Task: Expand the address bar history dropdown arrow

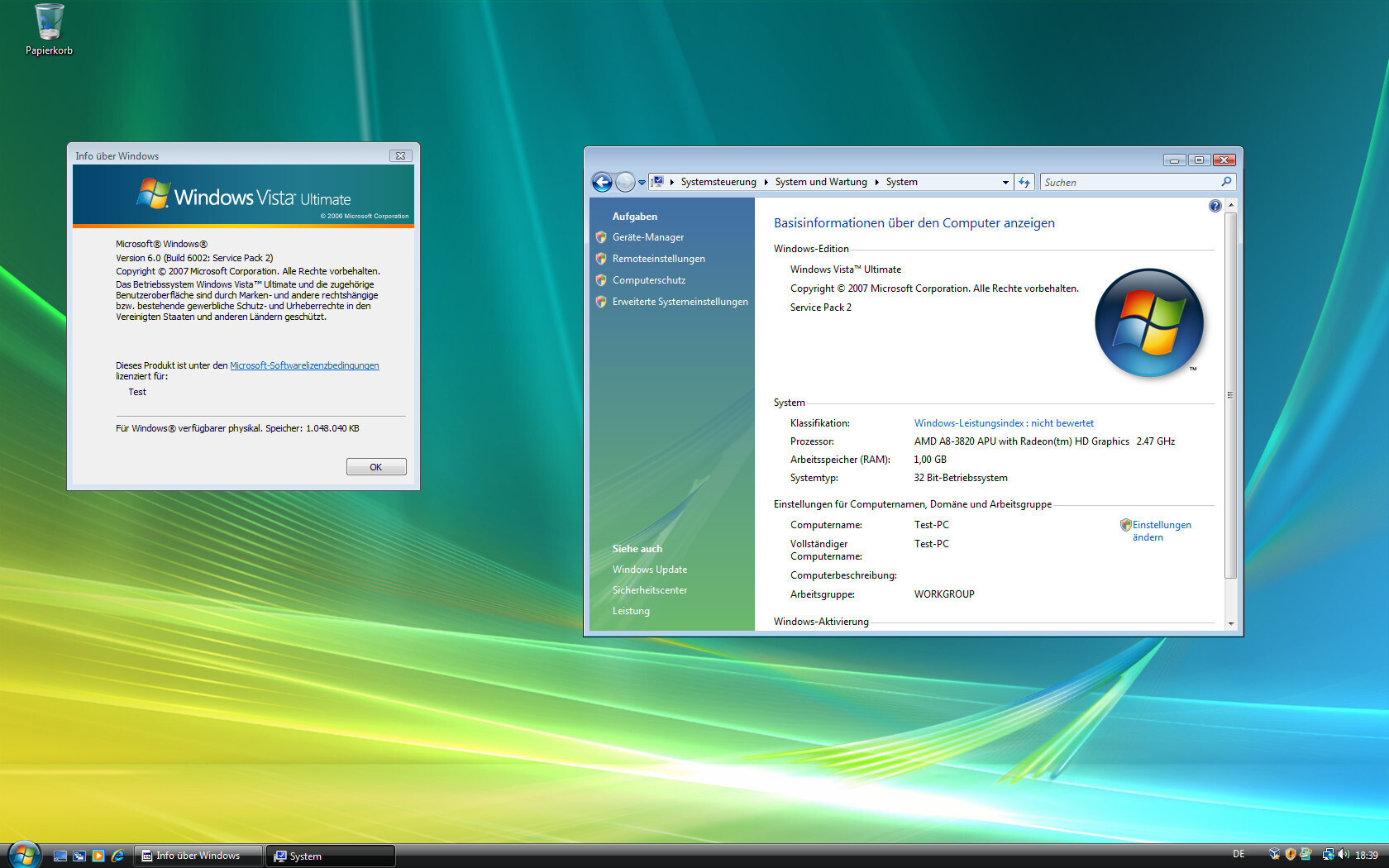Action: coord(1005,182)
